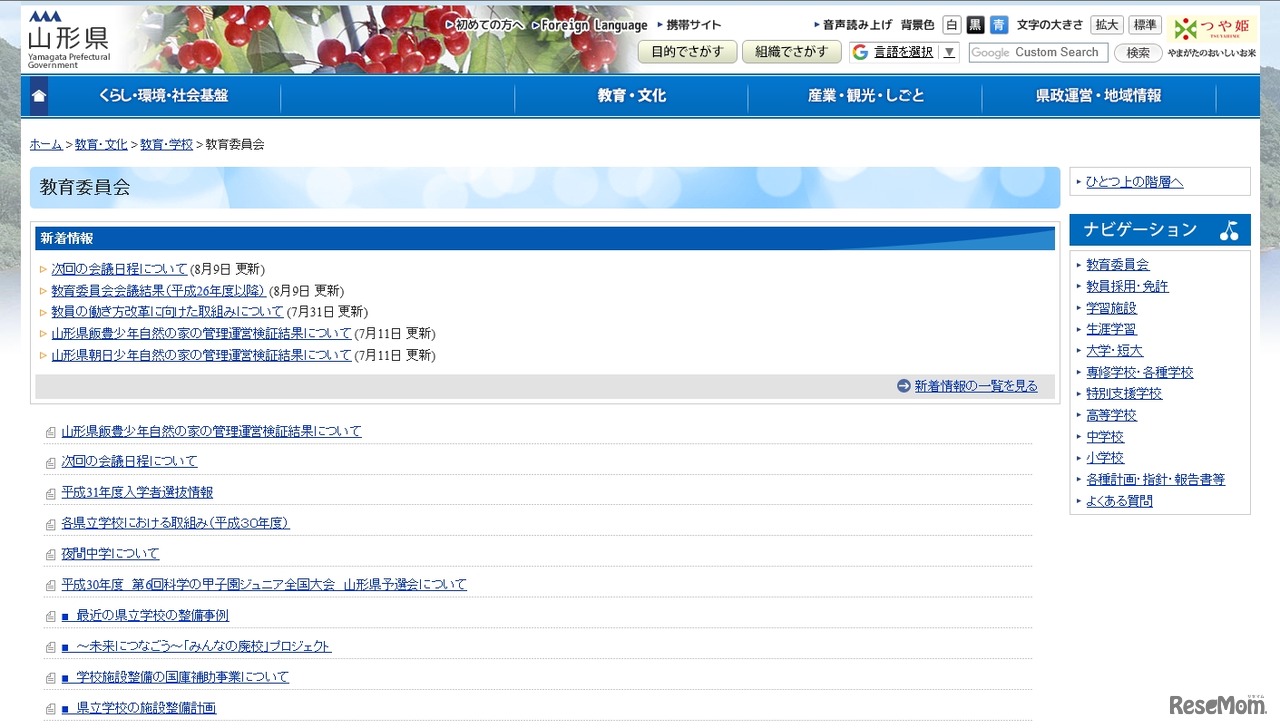Open 小学校 in navigation sidebar
This screenshot has width=1280, height=728.
pyautogui.click(x=1105, y=458)
